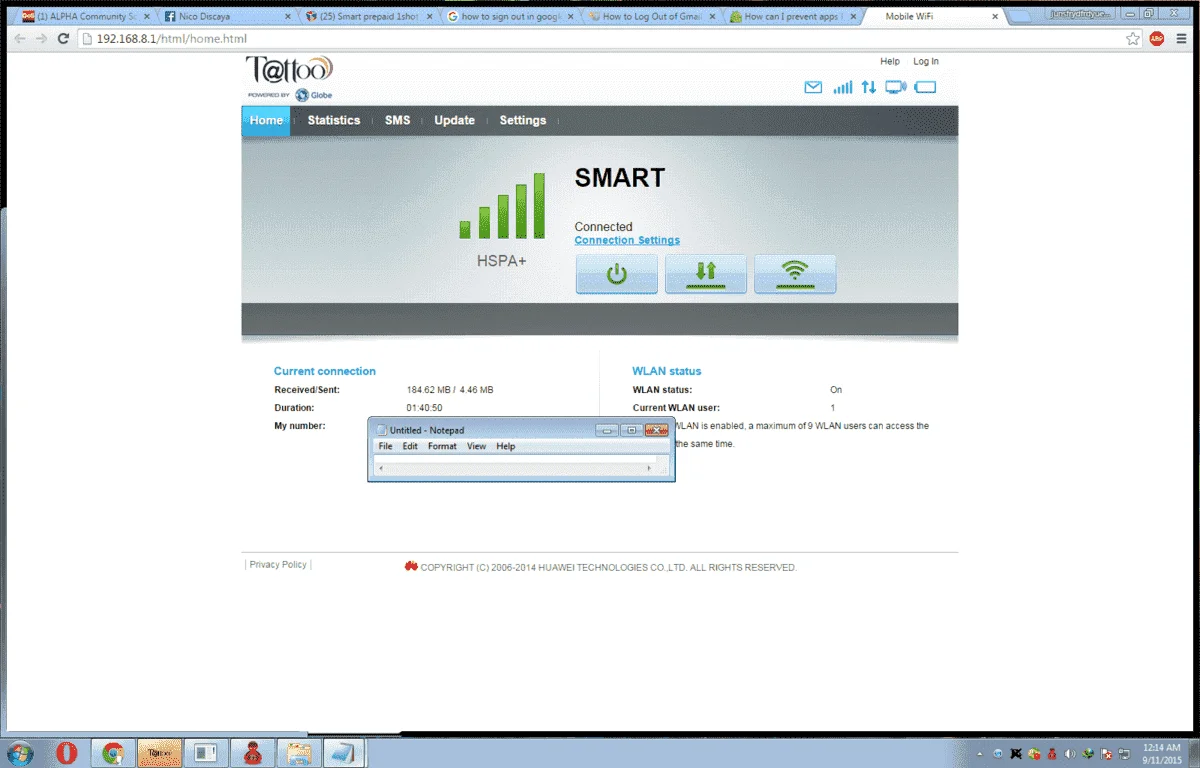Open the Settings tab
1200x768 pixels.
(523, 120)
